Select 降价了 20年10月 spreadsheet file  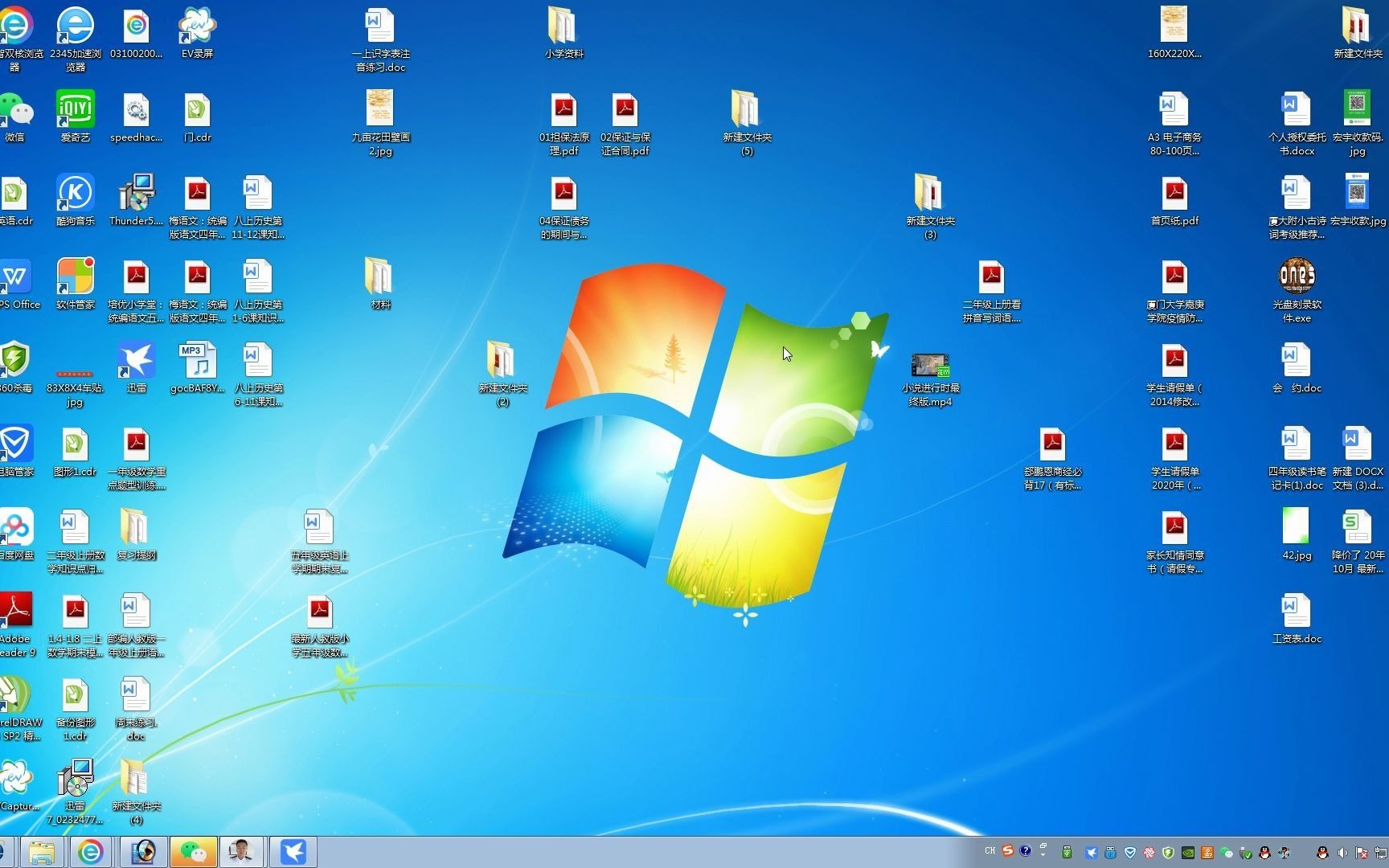[x=1358, y=541]
